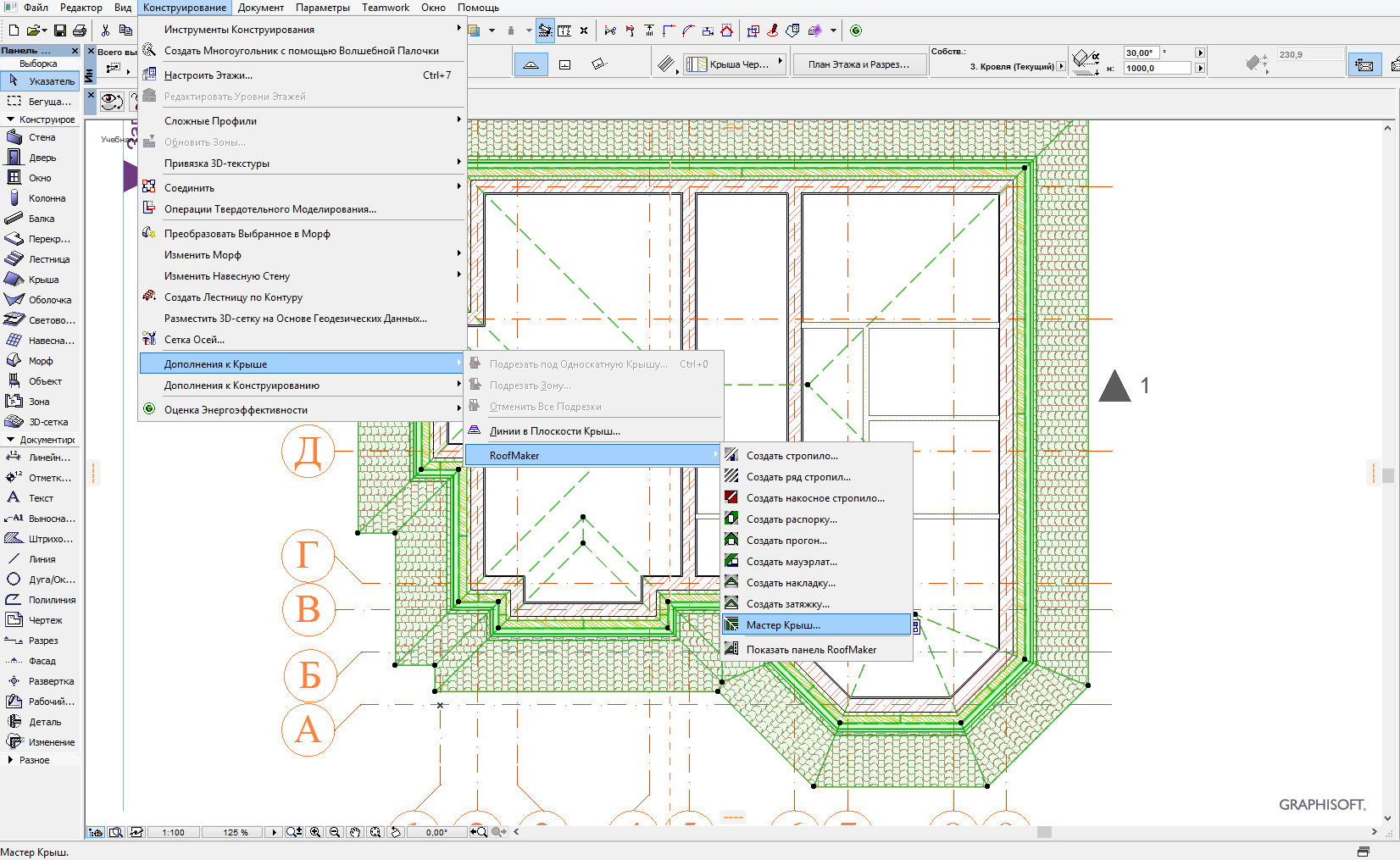Collapse the Документирование toolbox section
Viewport: 1400px width, 860px height.
[10, 440]
